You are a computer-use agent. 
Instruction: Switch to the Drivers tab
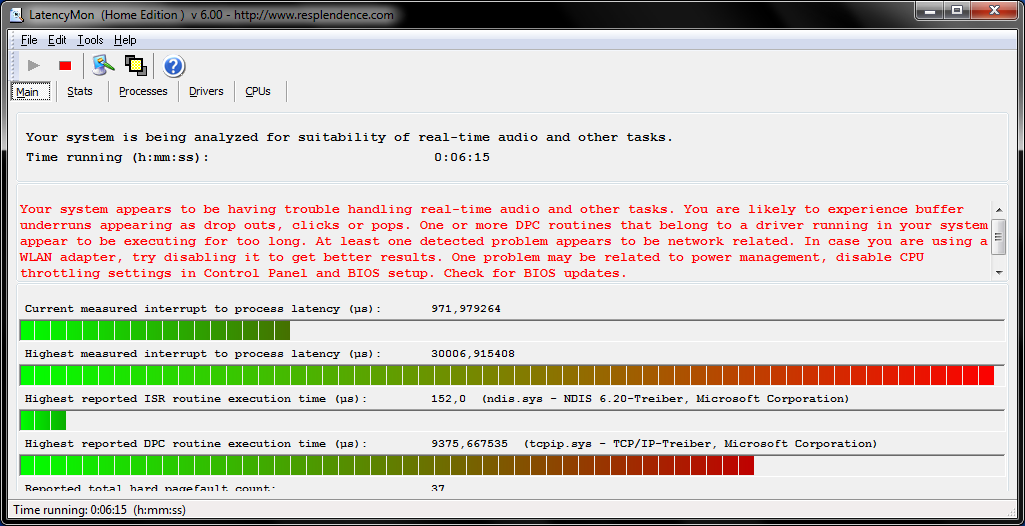[x=207, y=91]
